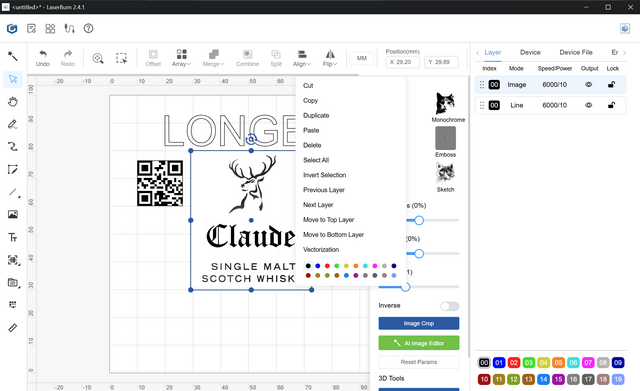Toggle lock on the Image layer

[x=611, y=85]
